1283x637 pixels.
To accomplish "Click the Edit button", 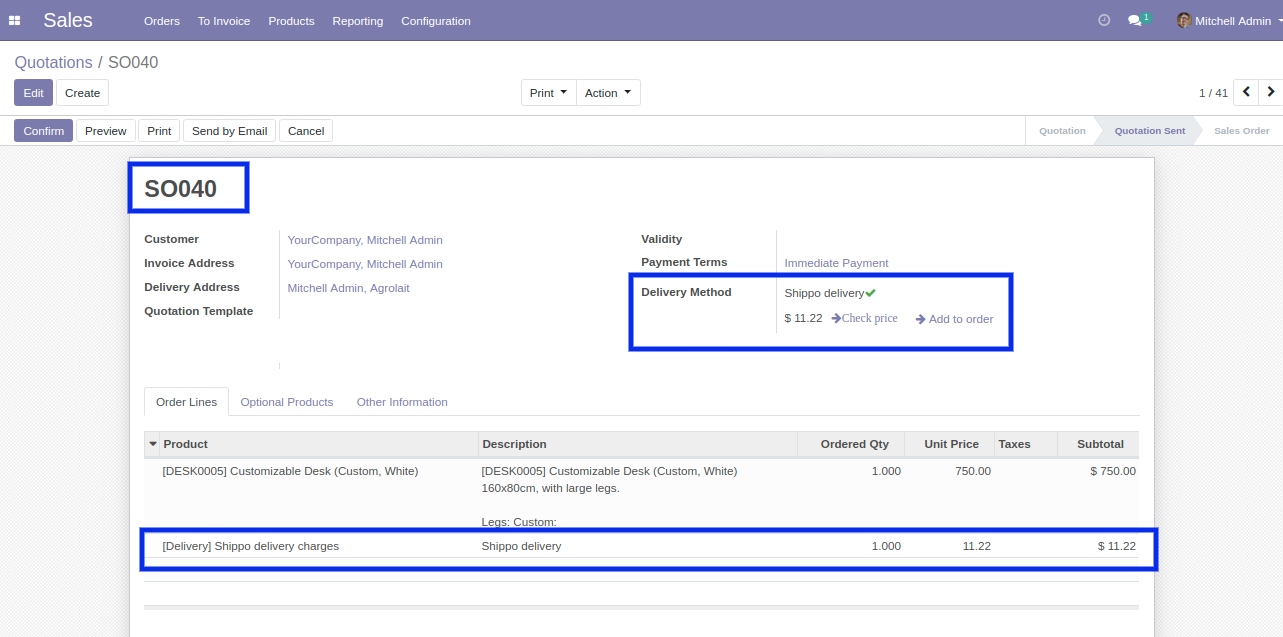I will coord(33,93).
